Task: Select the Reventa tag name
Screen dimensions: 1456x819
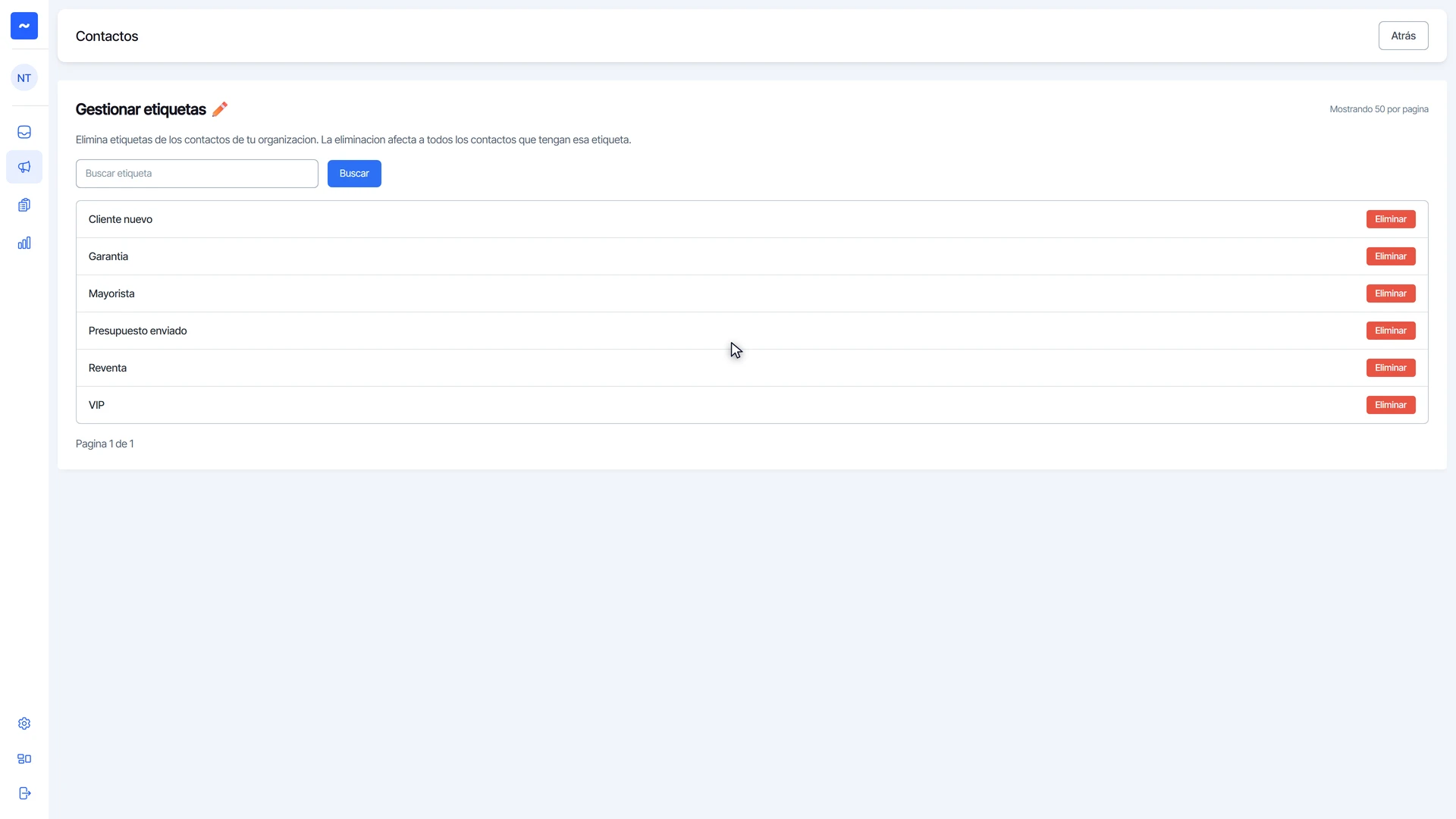Action: [x=108, y=368]
